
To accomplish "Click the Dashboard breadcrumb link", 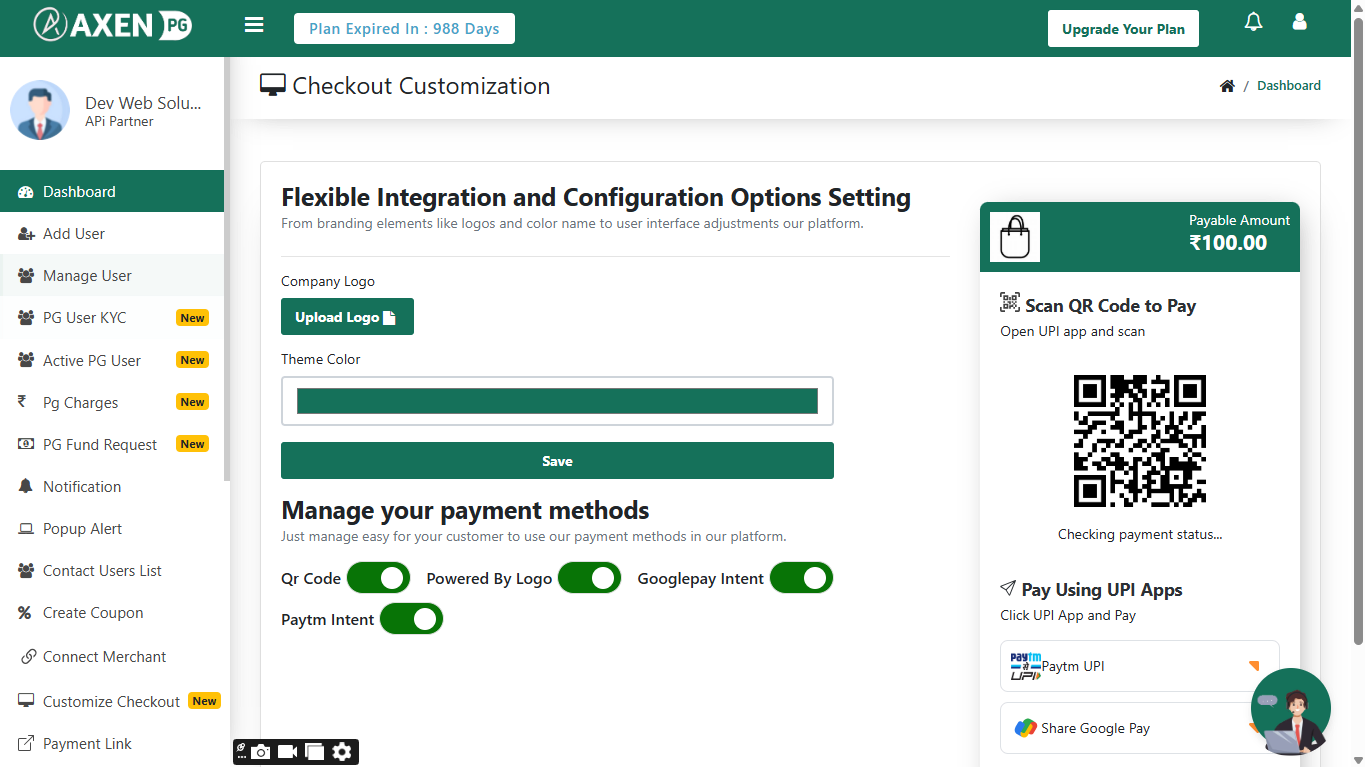I will pos(1288,85).
